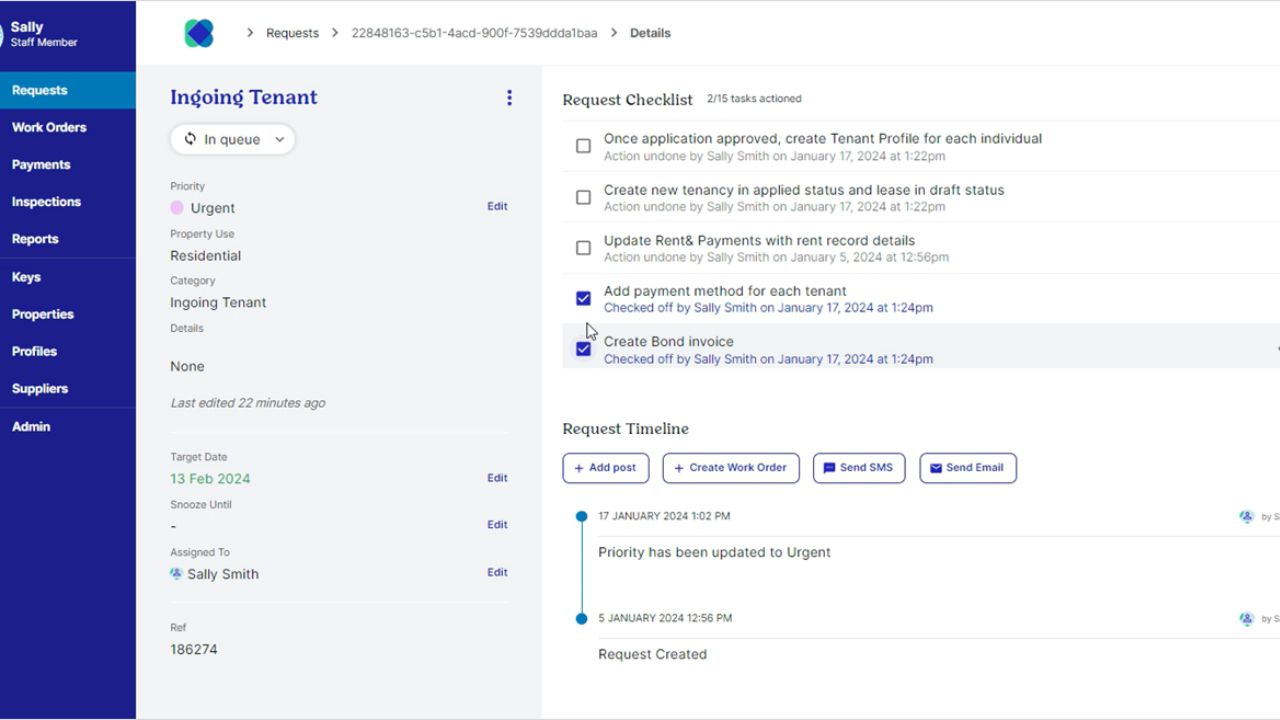Click the Requests breadcrumb link
This screenshot has width=1280, height=720.
tap(292, 33)
